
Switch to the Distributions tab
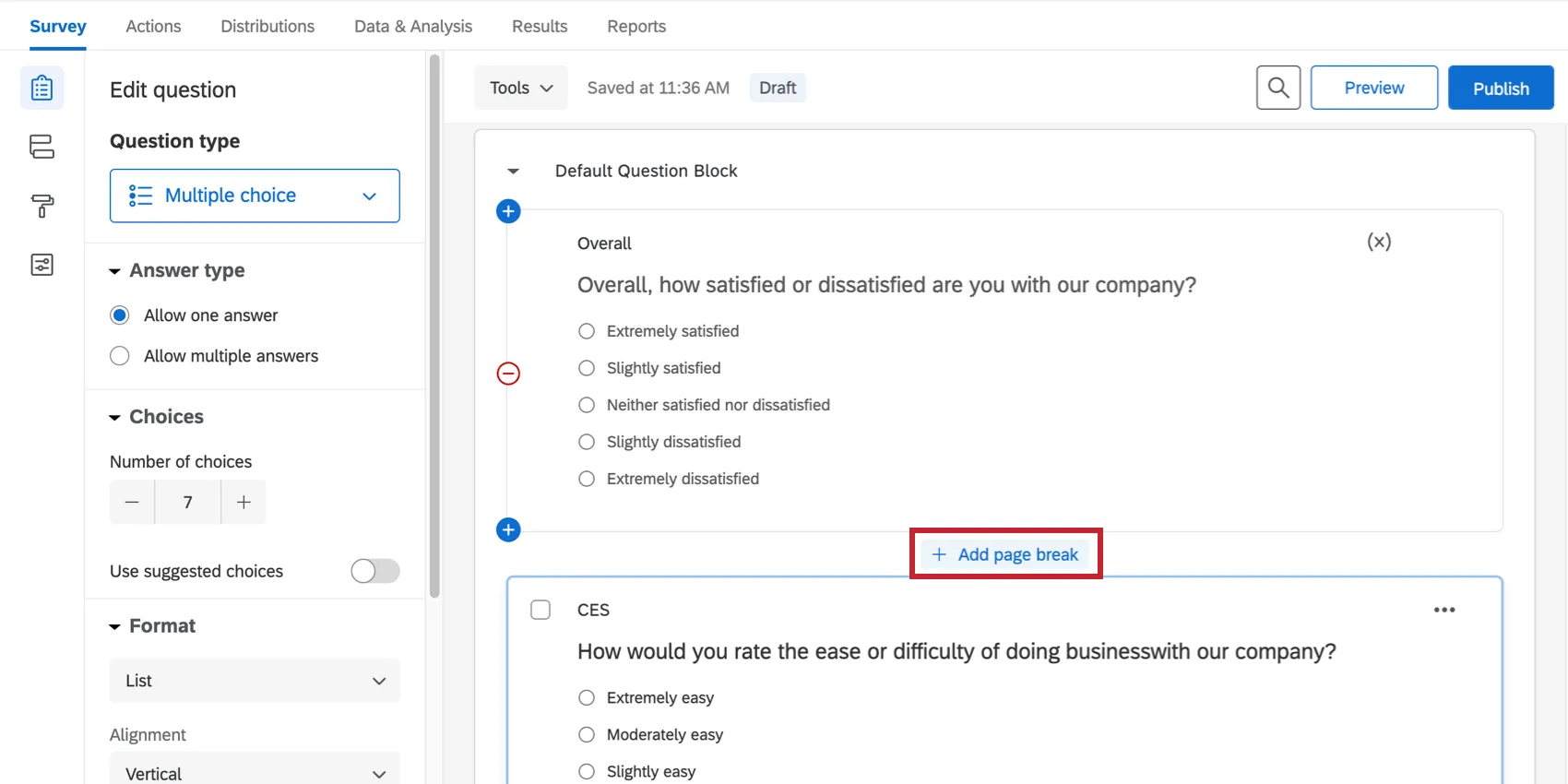pos(267,26)
